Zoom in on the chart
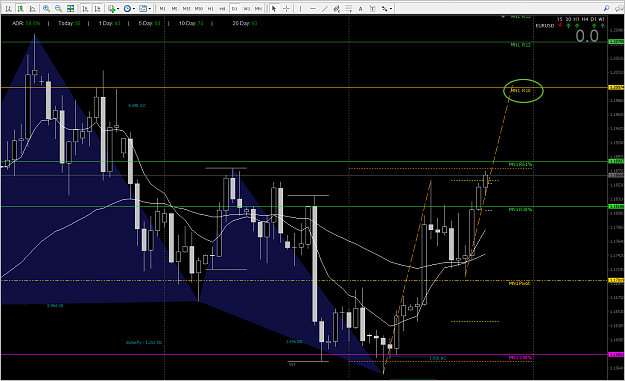 coord(46,8)
